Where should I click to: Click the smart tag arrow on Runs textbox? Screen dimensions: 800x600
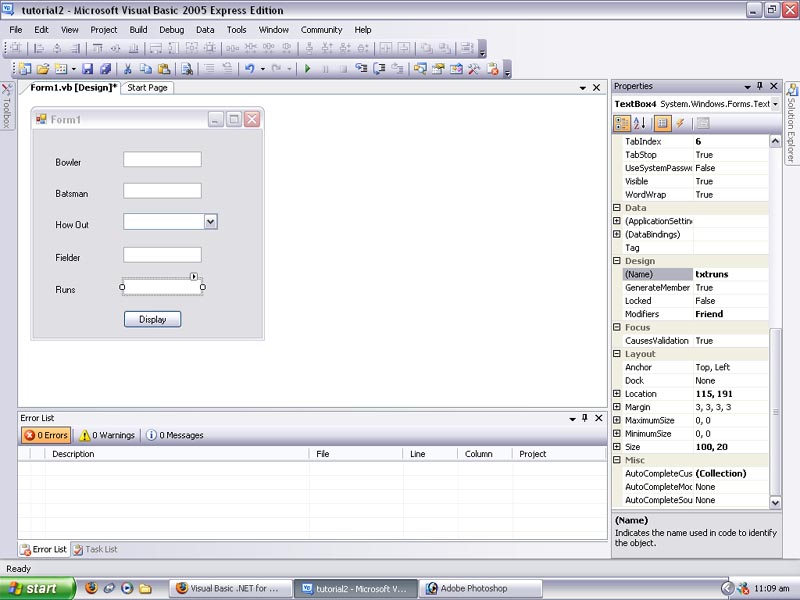point(194,277)
